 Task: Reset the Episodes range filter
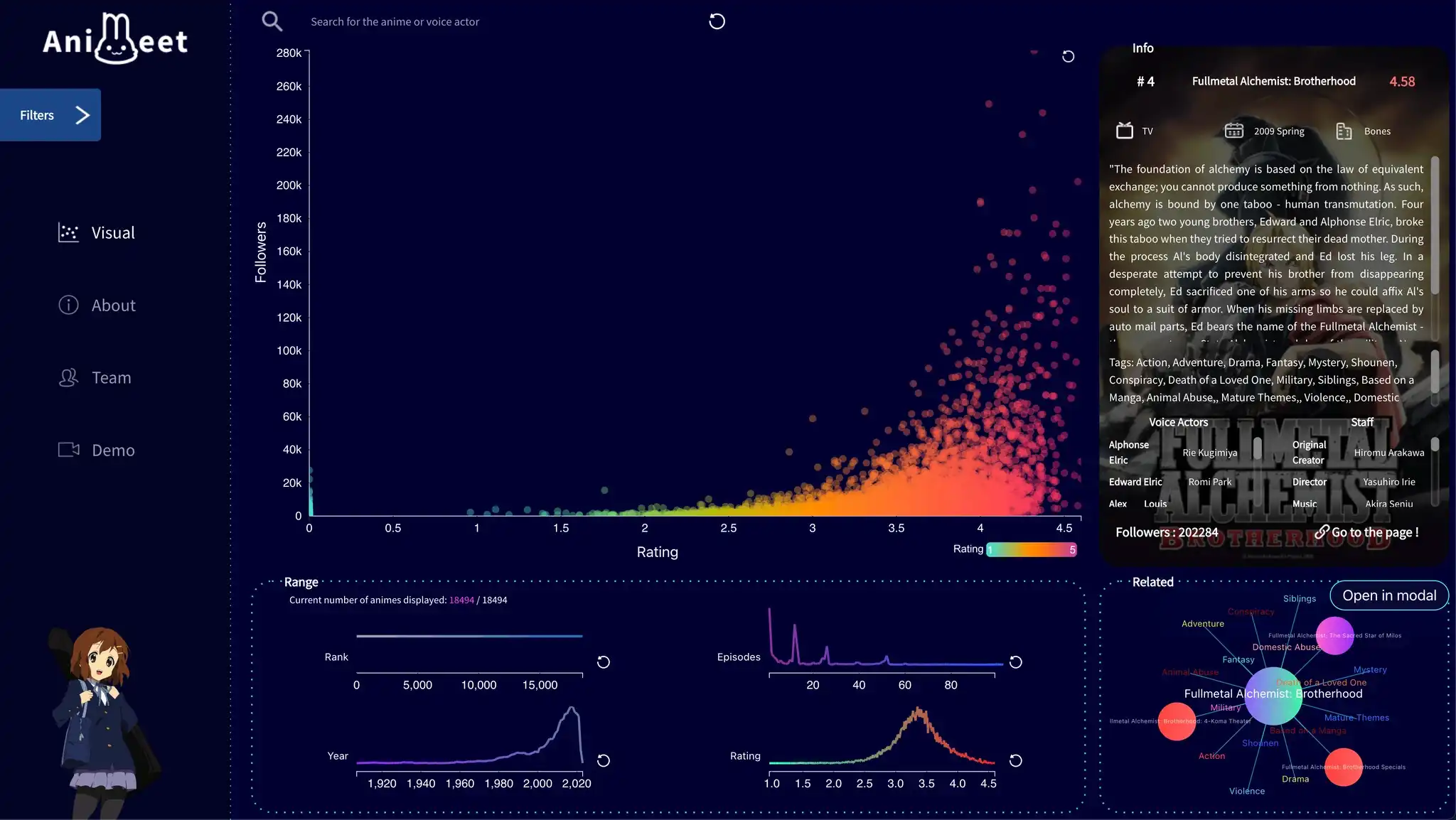(1015, 662)
